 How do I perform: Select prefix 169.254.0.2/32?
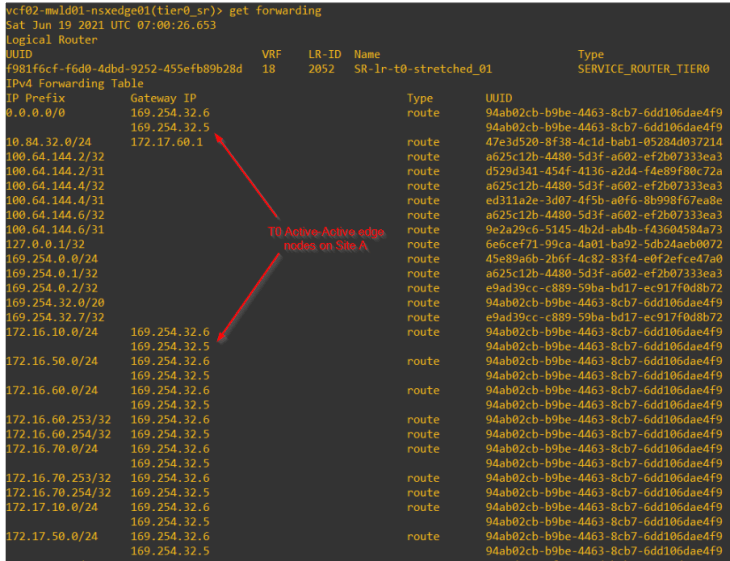pos(52,288)
